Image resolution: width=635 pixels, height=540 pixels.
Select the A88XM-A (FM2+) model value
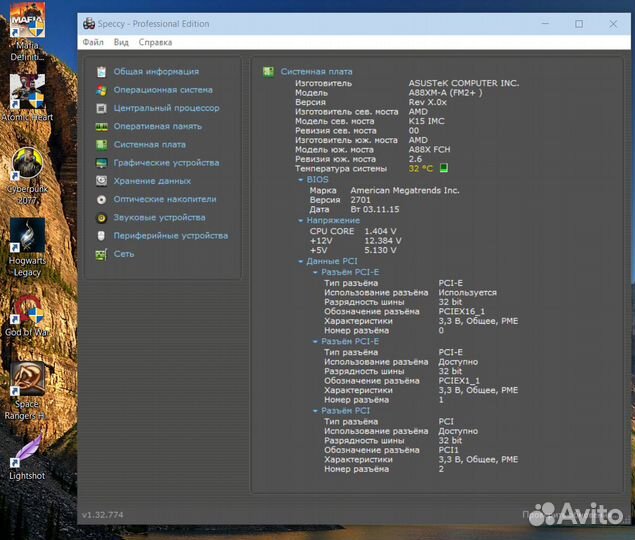coord(445,93)
